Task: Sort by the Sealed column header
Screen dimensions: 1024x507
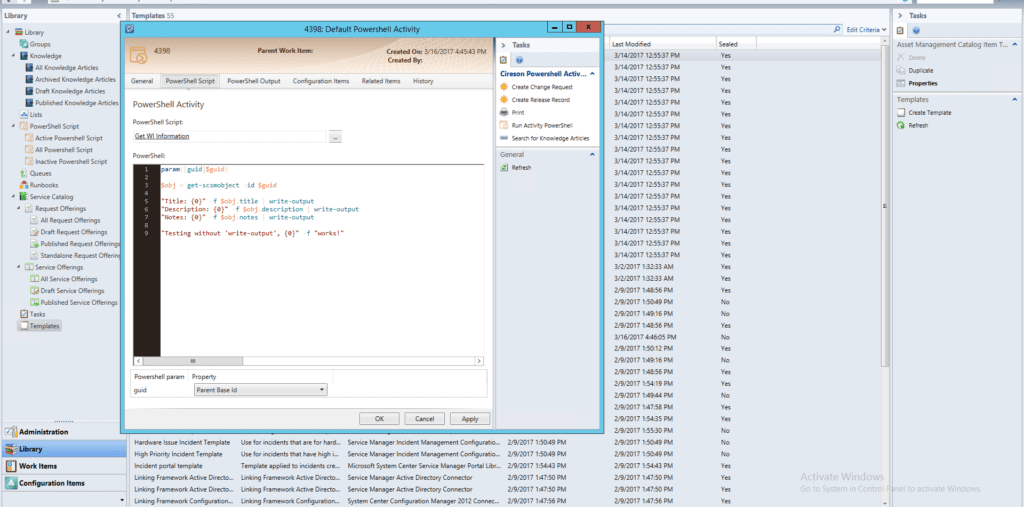Action: coord(735,44)
